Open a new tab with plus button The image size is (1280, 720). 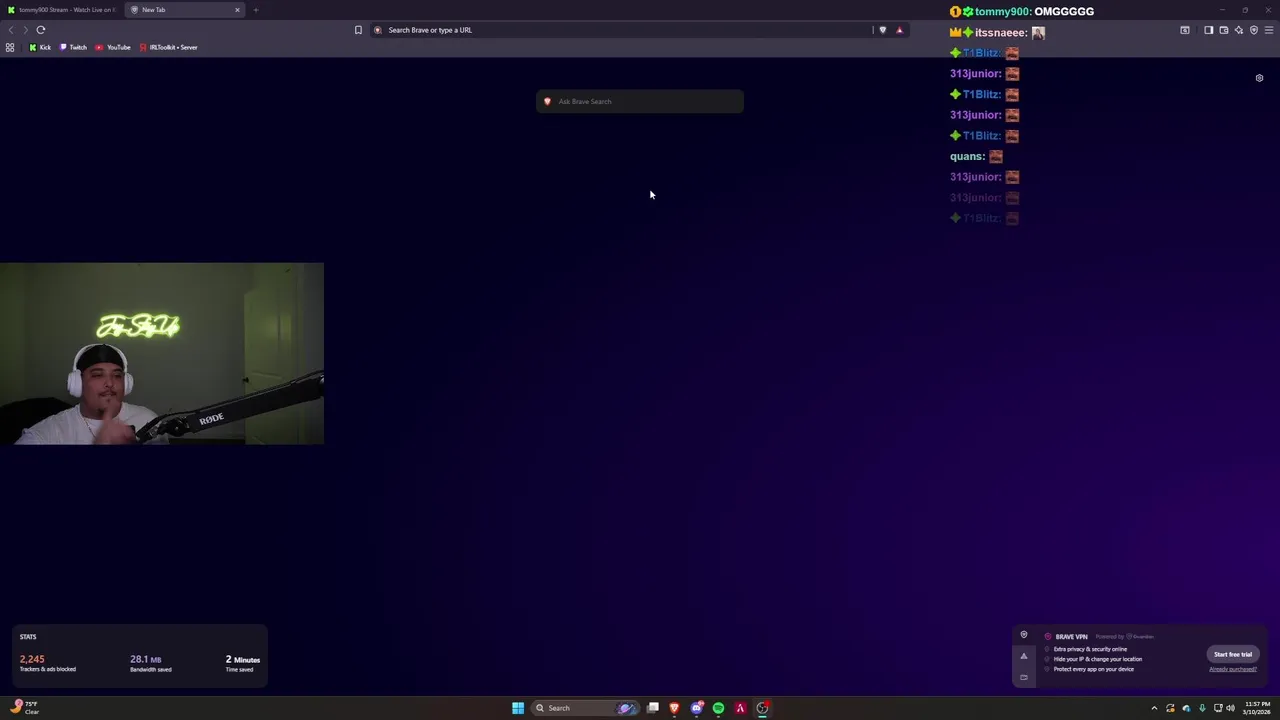[255, 10]
